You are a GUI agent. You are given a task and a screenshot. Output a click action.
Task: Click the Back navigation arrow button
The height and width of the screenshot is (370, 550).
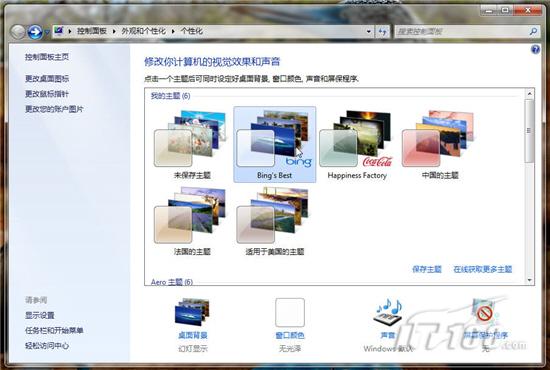[17, 32]
